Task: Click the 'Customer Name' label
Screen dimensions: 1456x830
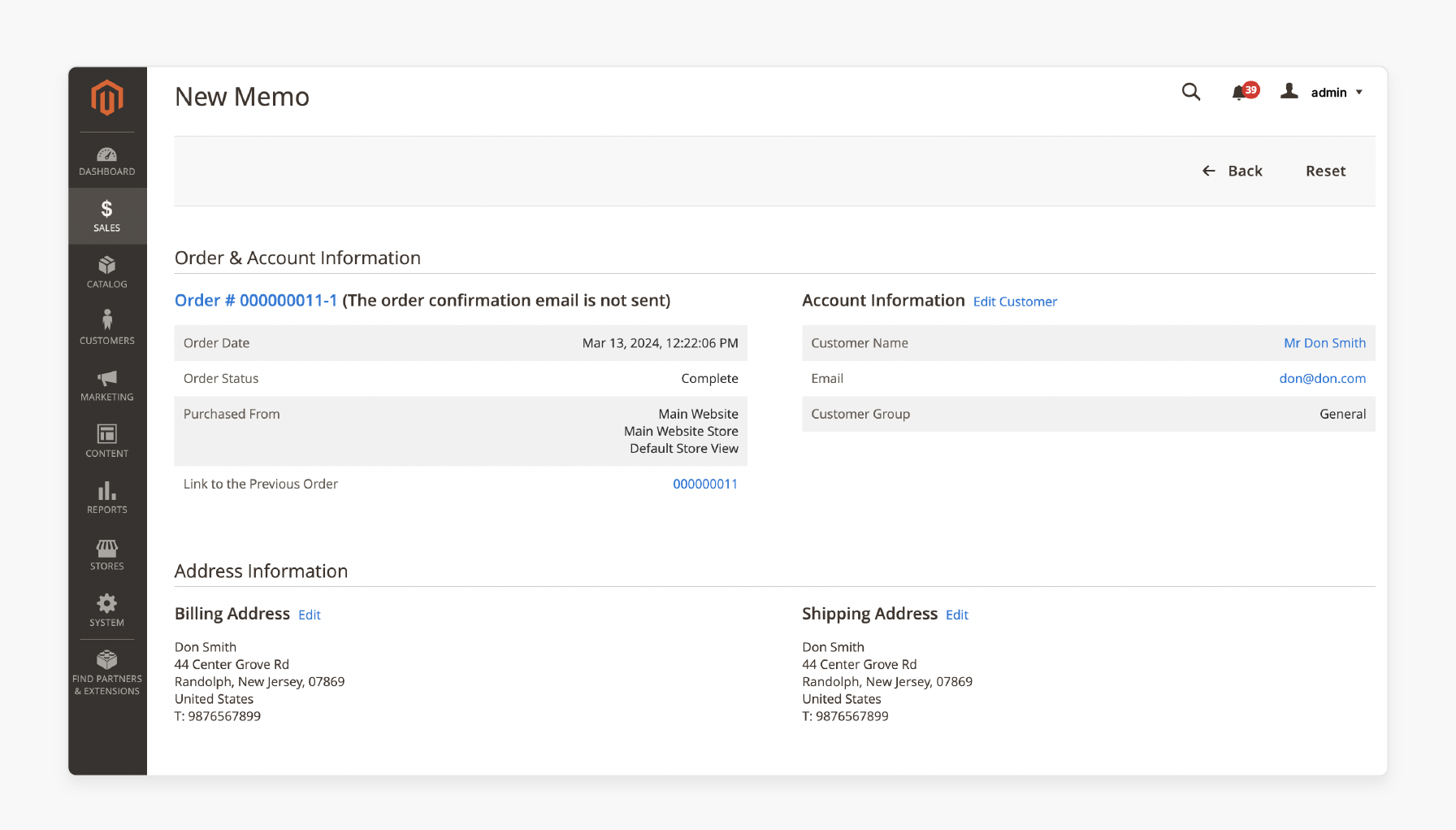Action: (860, 343)
